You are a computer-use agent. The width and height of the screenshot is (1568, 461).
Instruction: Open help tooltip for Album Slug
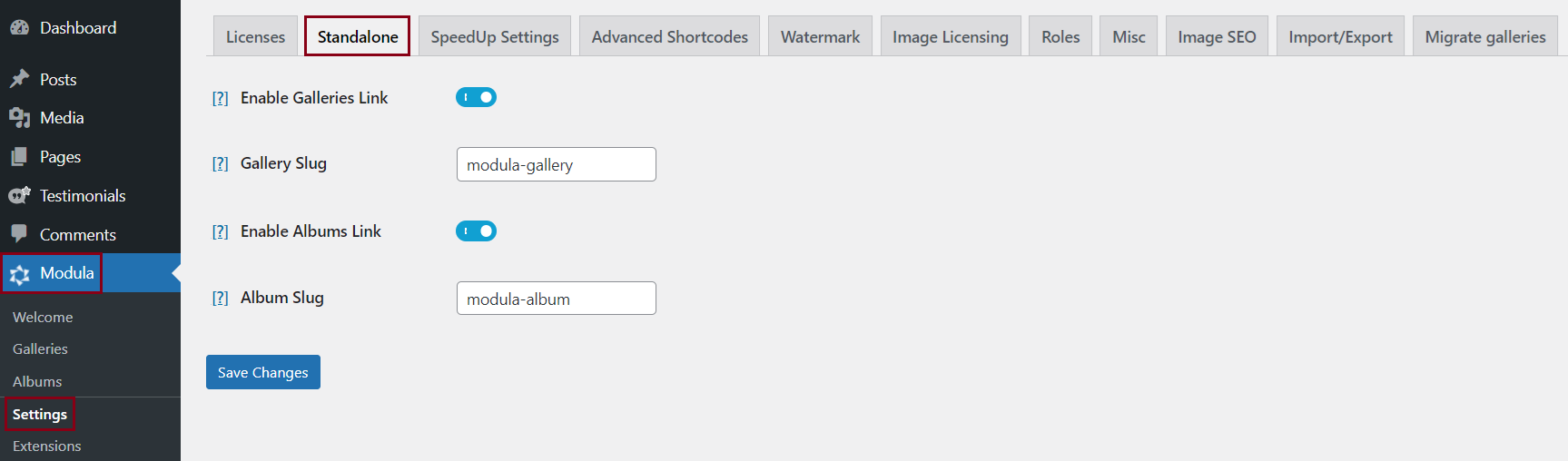point(220,298)
